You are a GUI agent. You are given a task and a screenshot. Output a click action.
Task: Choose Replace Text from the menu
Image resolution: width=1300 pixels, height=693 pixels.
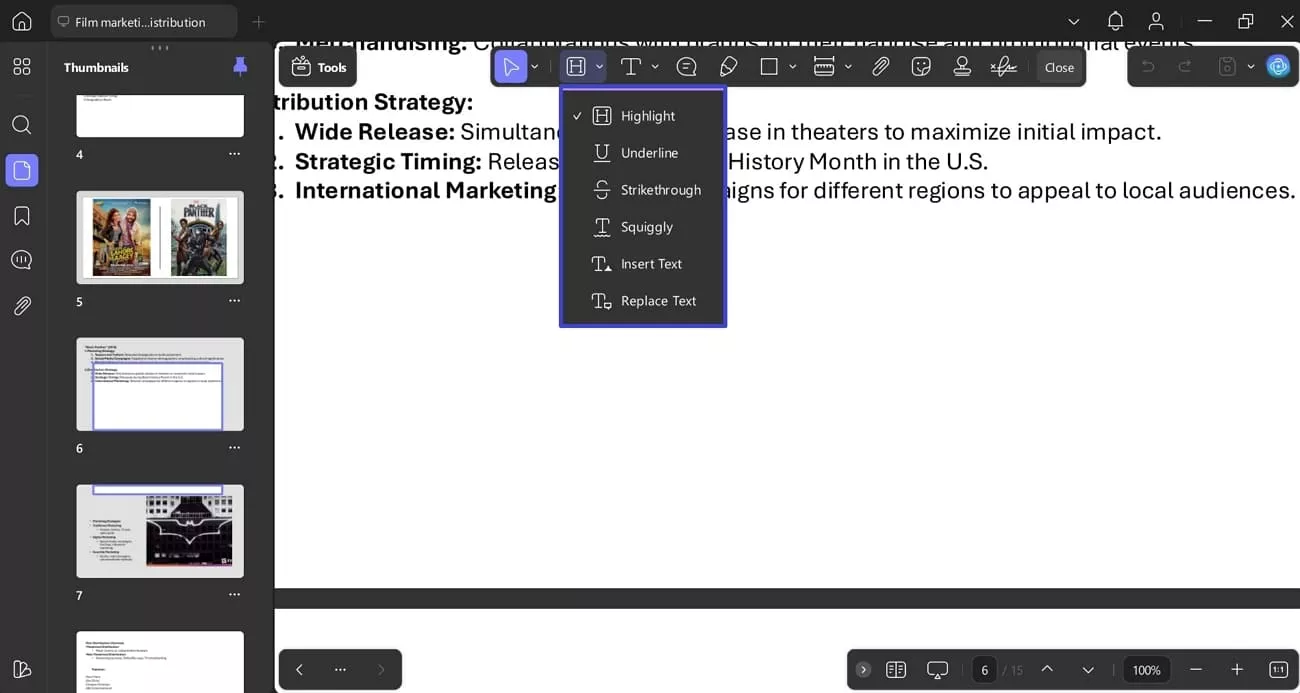[657, 300]
